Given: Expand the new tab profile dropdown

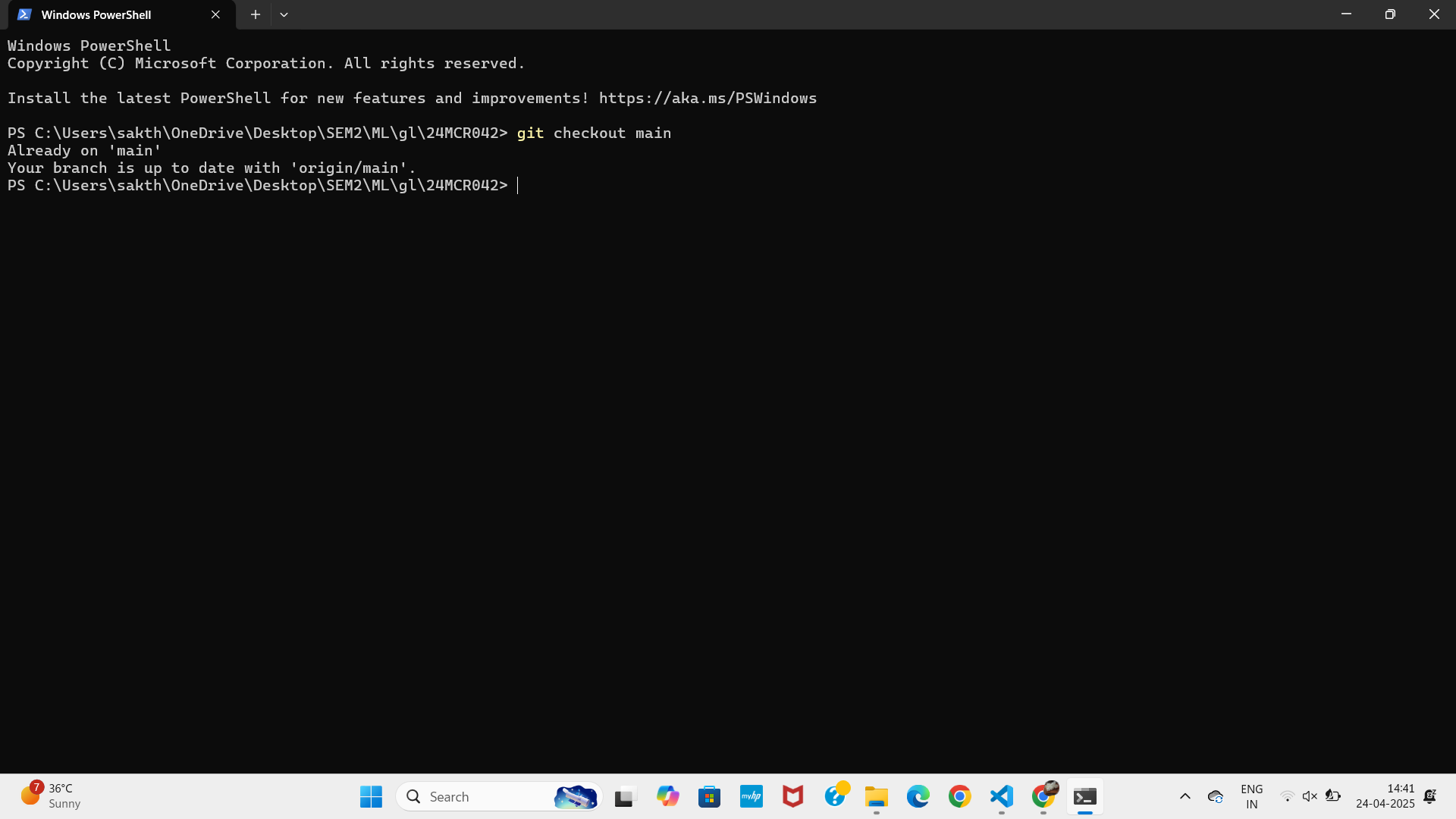Looking at the screenshot, I should (284, 14).
